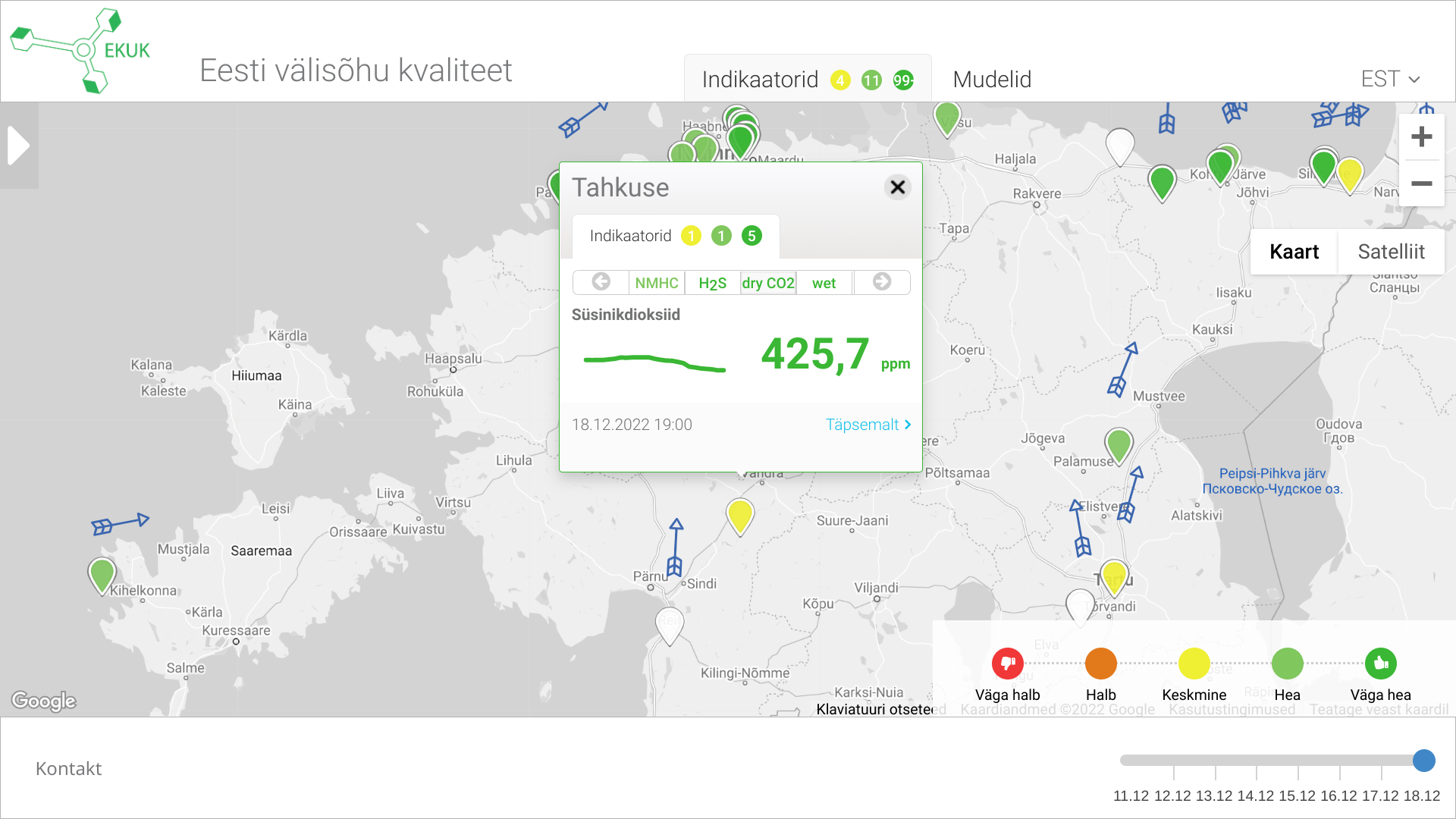This screenshot has width=1456, height=819.
Task: Zoom in on the map
Action: pyautogui.click(x=1421, y=137)
